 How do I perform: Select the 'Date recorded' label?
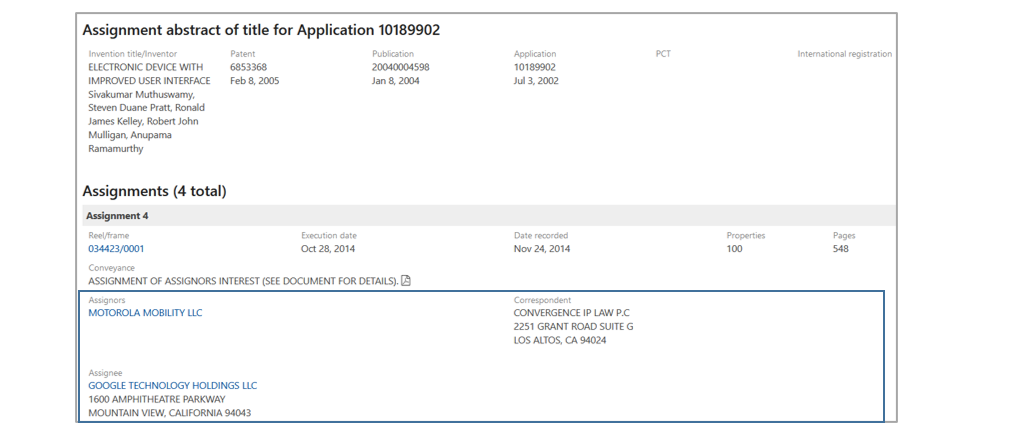pyautogui.click(x=541, y=236)
